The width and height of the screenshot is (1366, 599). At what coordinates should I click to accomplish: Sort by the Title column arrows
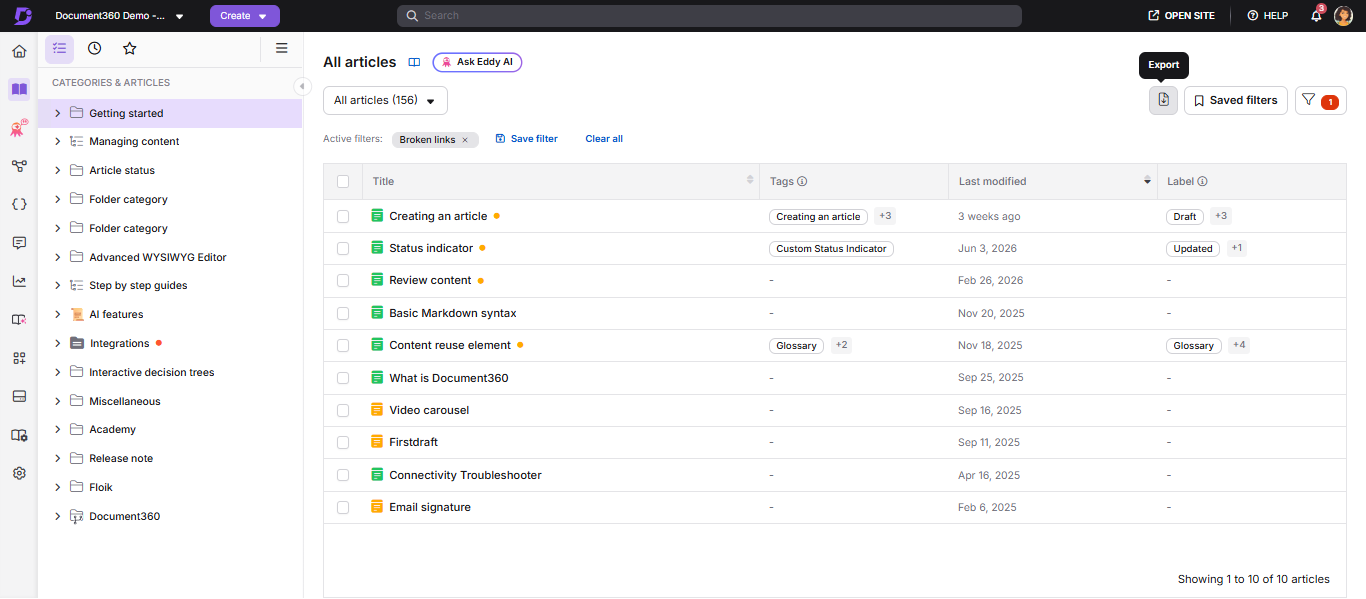pos(750,180)
